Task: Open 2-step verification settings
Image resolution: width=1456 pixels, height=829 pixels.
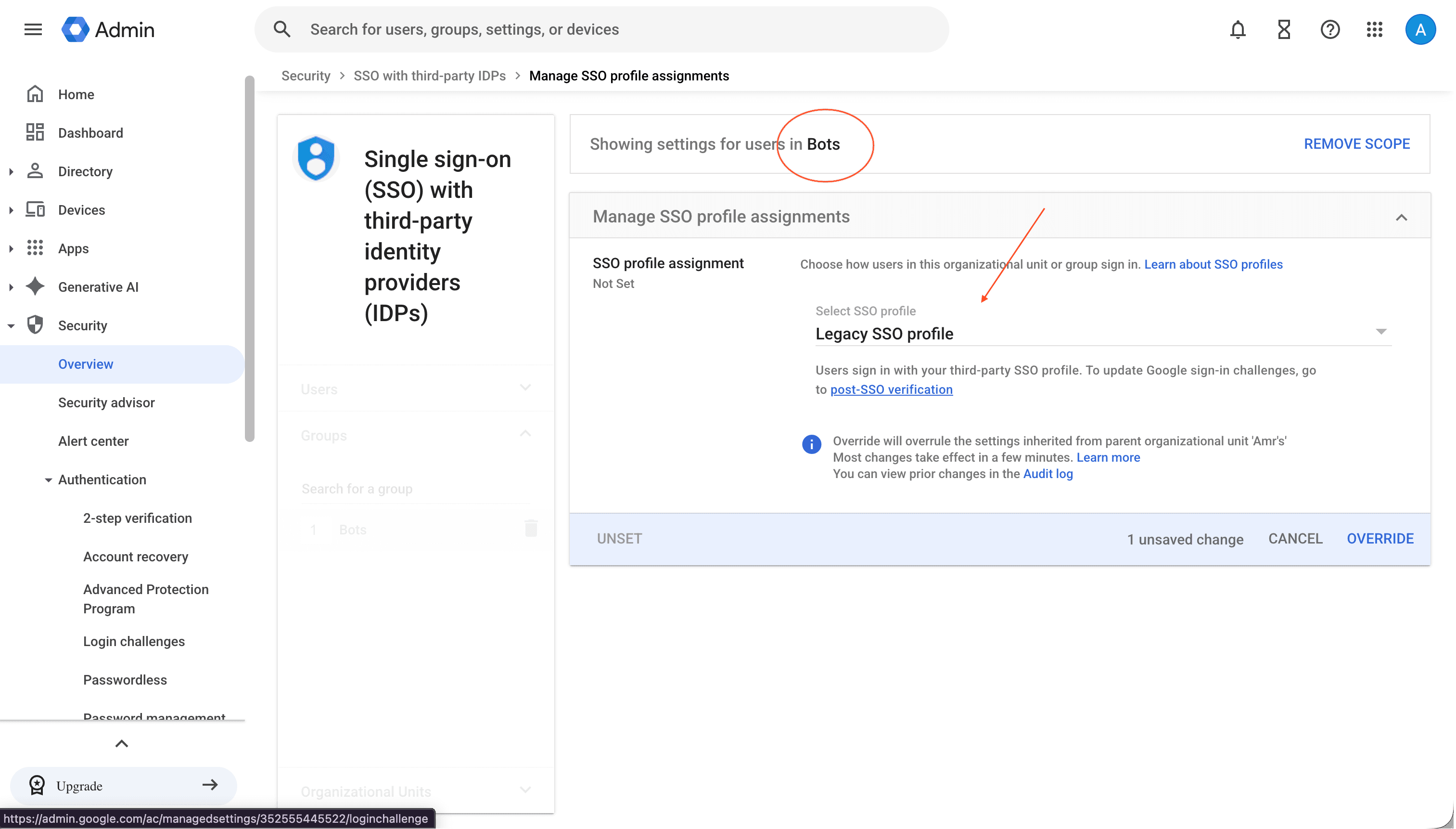Action: tap(138, 518)
